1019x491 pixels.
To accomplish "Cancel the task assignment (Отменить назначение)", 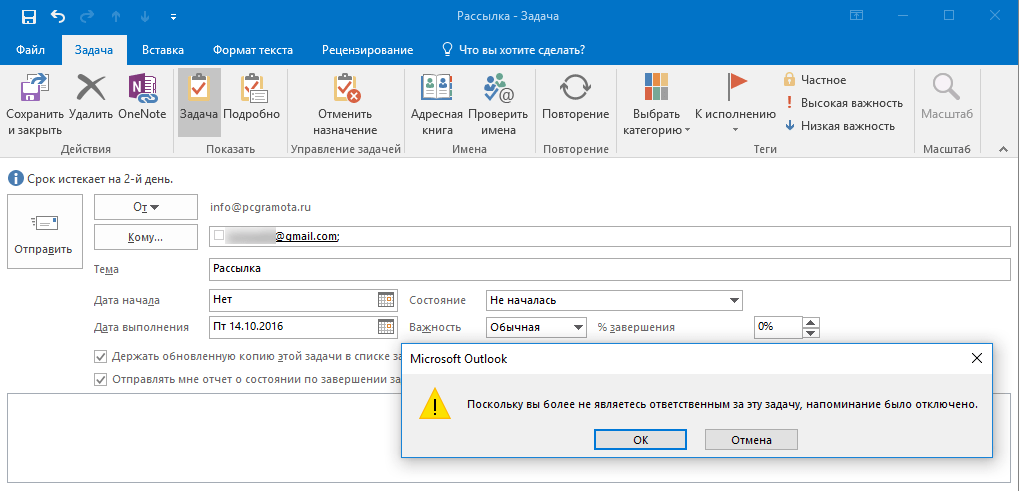I will 345,104.
